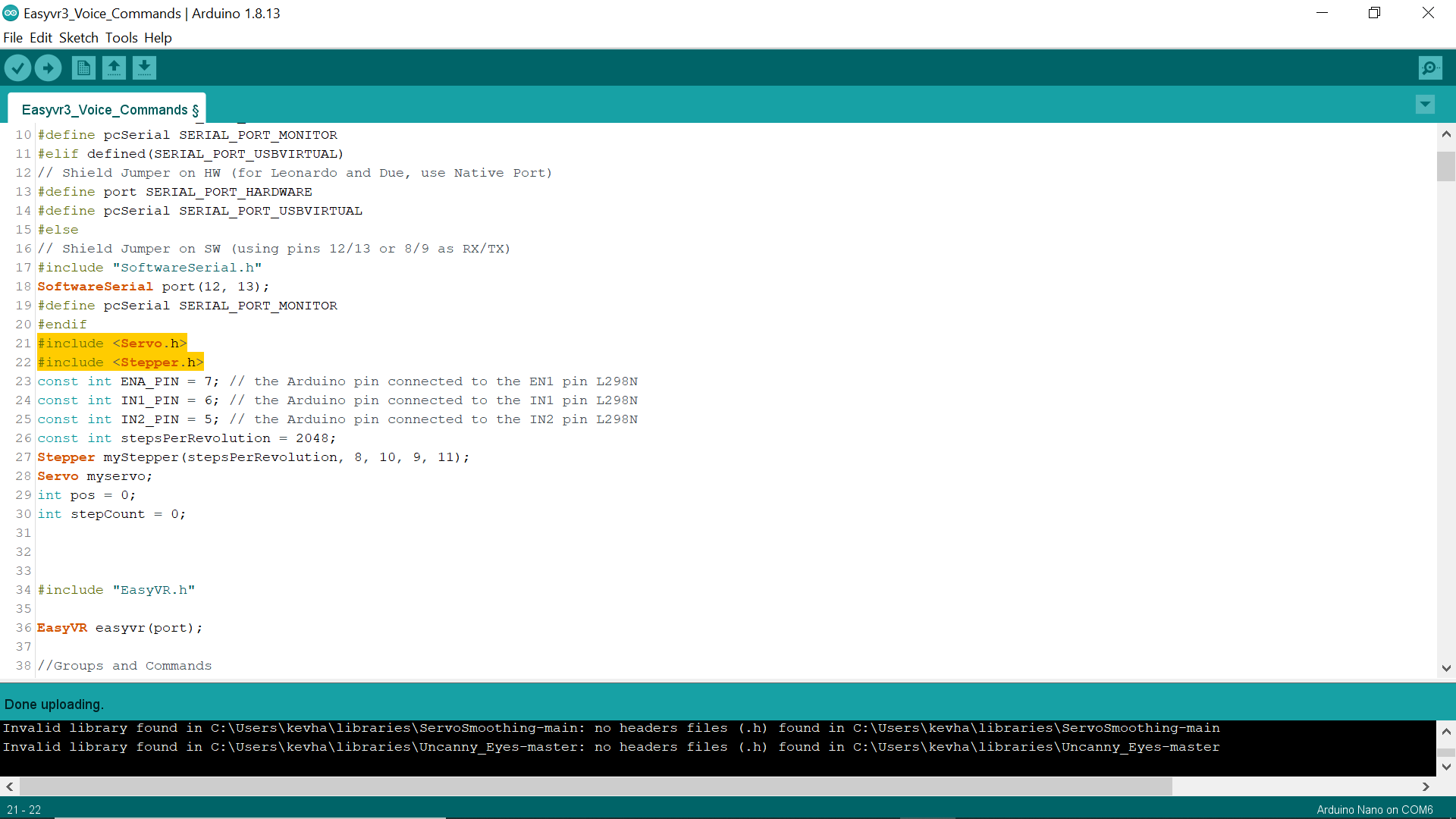Click the Arduino logo in the title bar
This screenshot has height=819, width=1456.
11,13
